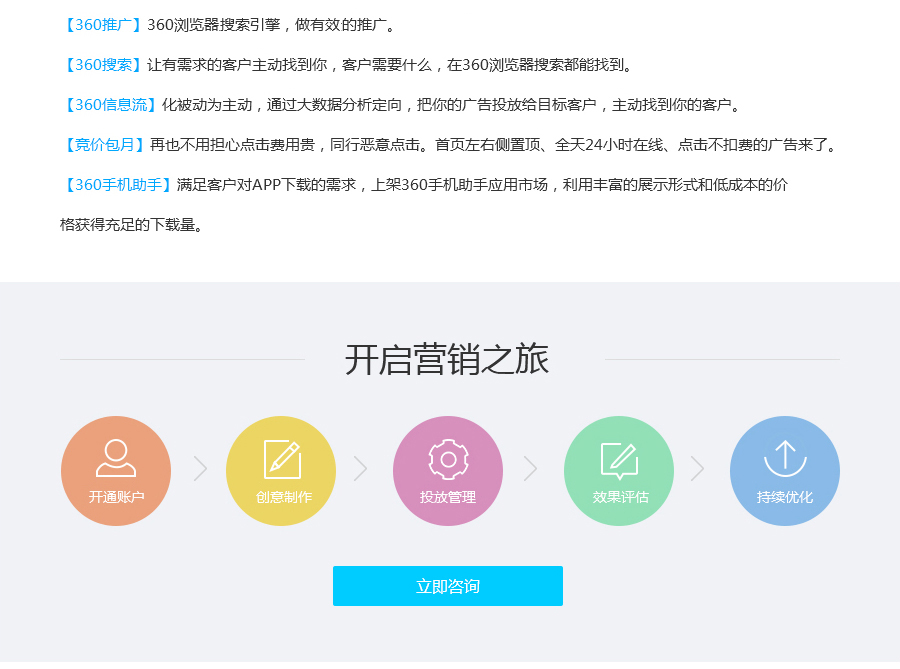Open the 【360搜索】 link

coord(102,65)
